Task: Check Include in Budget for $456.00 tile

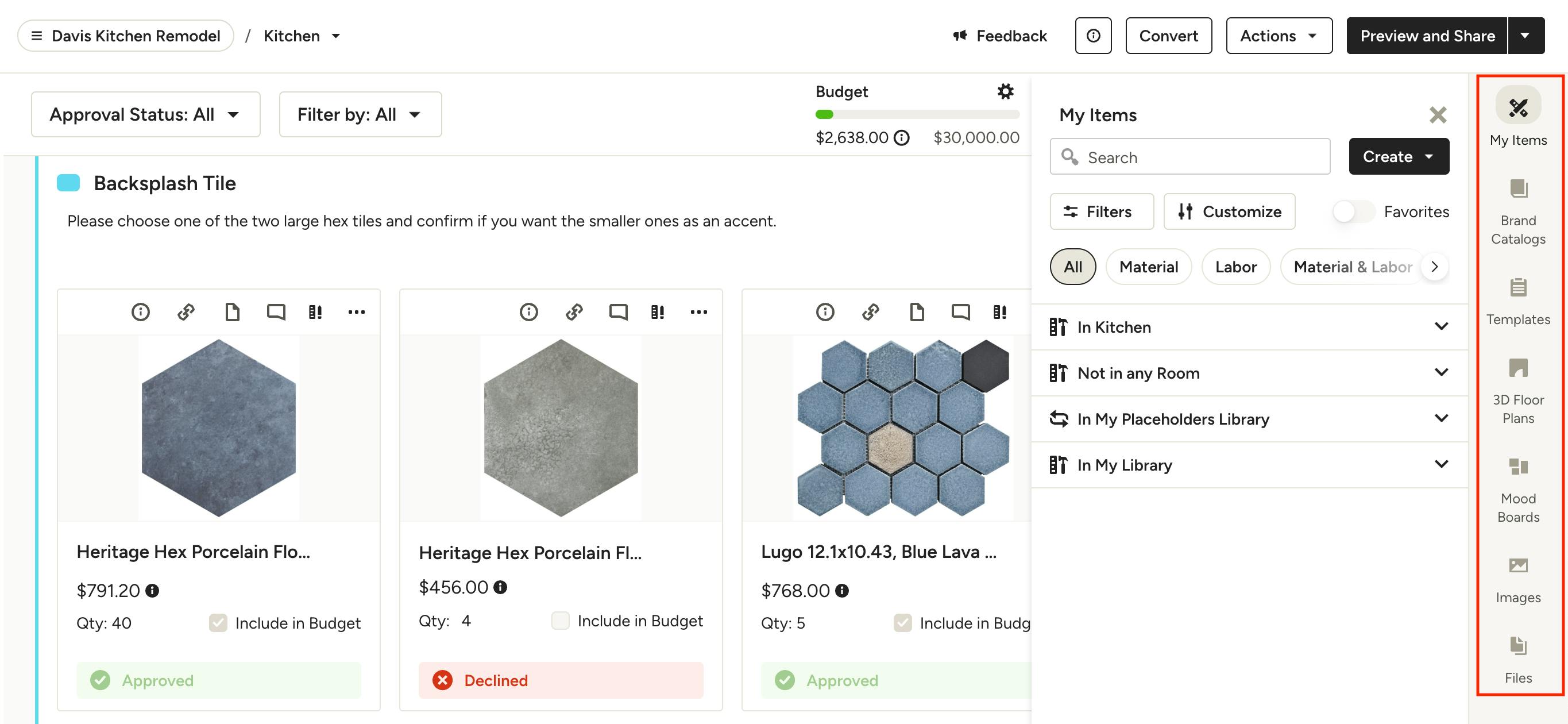Action: pyautogui.click(x=560, y=620)
